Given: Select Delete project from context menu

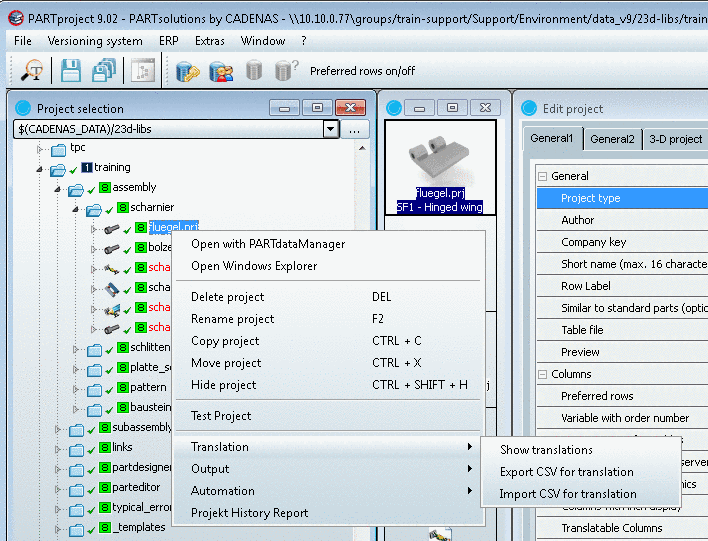Looking at the screenshot, I should tap(329, 297).
